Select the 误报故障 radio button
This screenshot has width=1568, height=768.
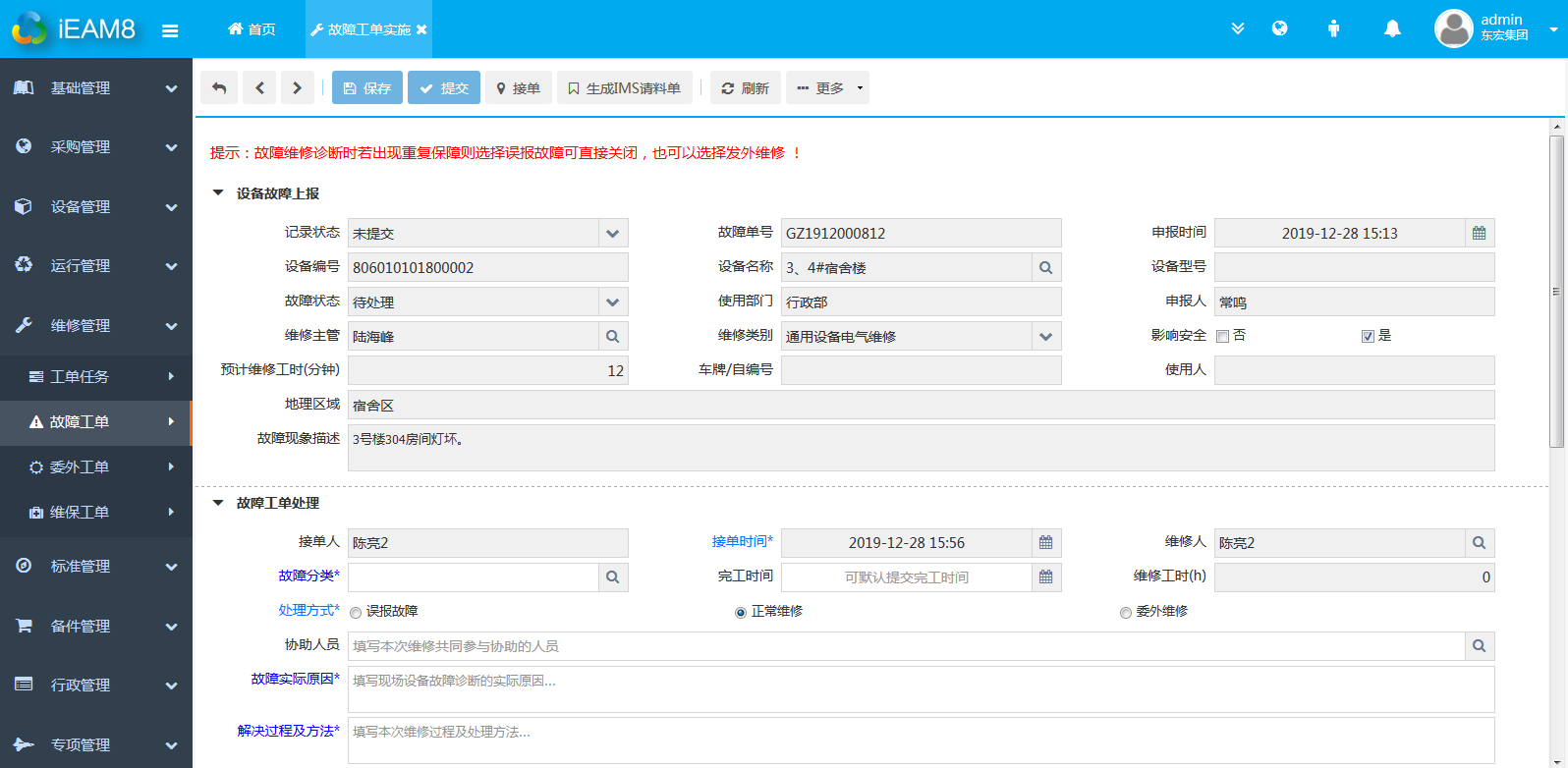pos(356,613)
